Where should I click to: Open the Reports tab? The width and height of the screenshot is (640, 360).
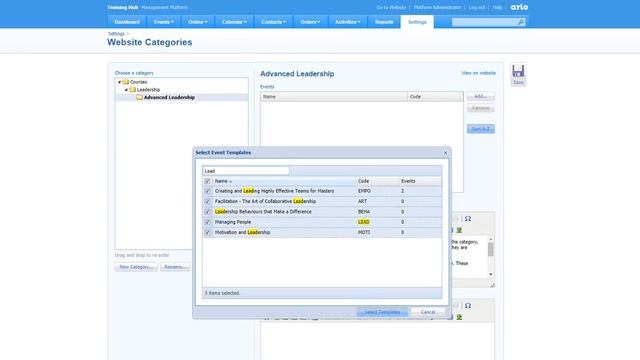tap(384, 22)
